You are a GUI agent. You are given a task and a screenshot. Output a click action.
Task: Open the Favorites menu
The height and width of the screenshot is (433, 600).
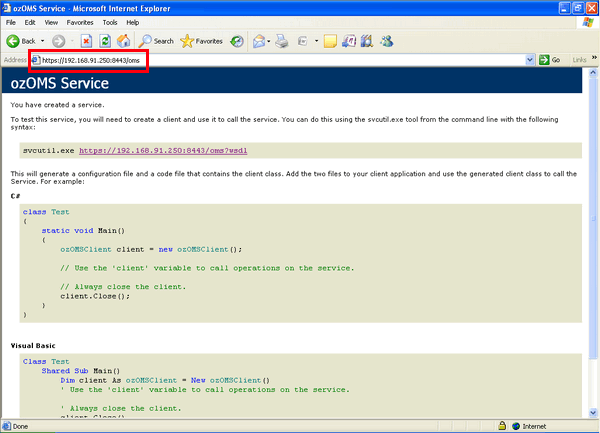80,23
